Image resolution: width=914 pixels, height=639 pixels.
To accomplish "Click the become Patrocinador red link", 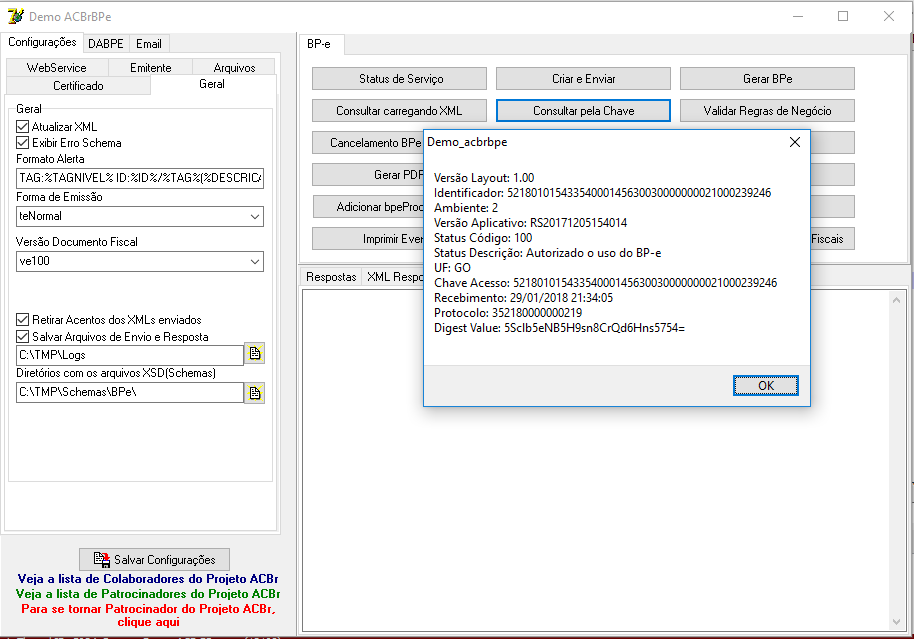I will click(x=148, y=615).
